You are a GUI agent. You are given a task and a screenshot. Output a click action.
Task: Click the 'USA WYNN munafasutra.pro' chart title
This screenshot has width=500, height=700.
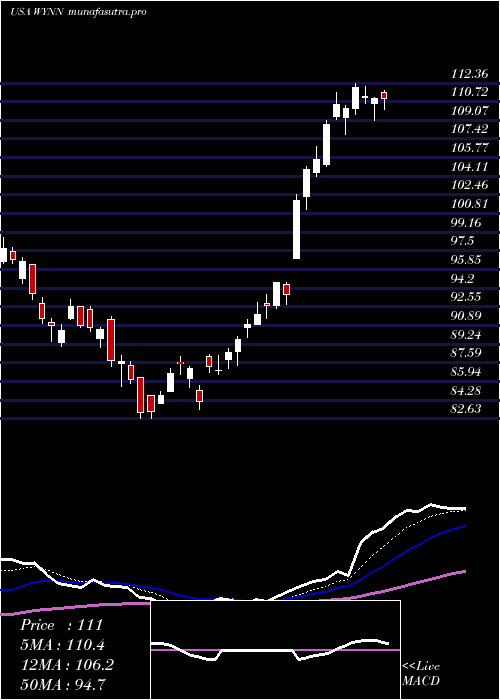pyautogui.click(x=78, y=12)
